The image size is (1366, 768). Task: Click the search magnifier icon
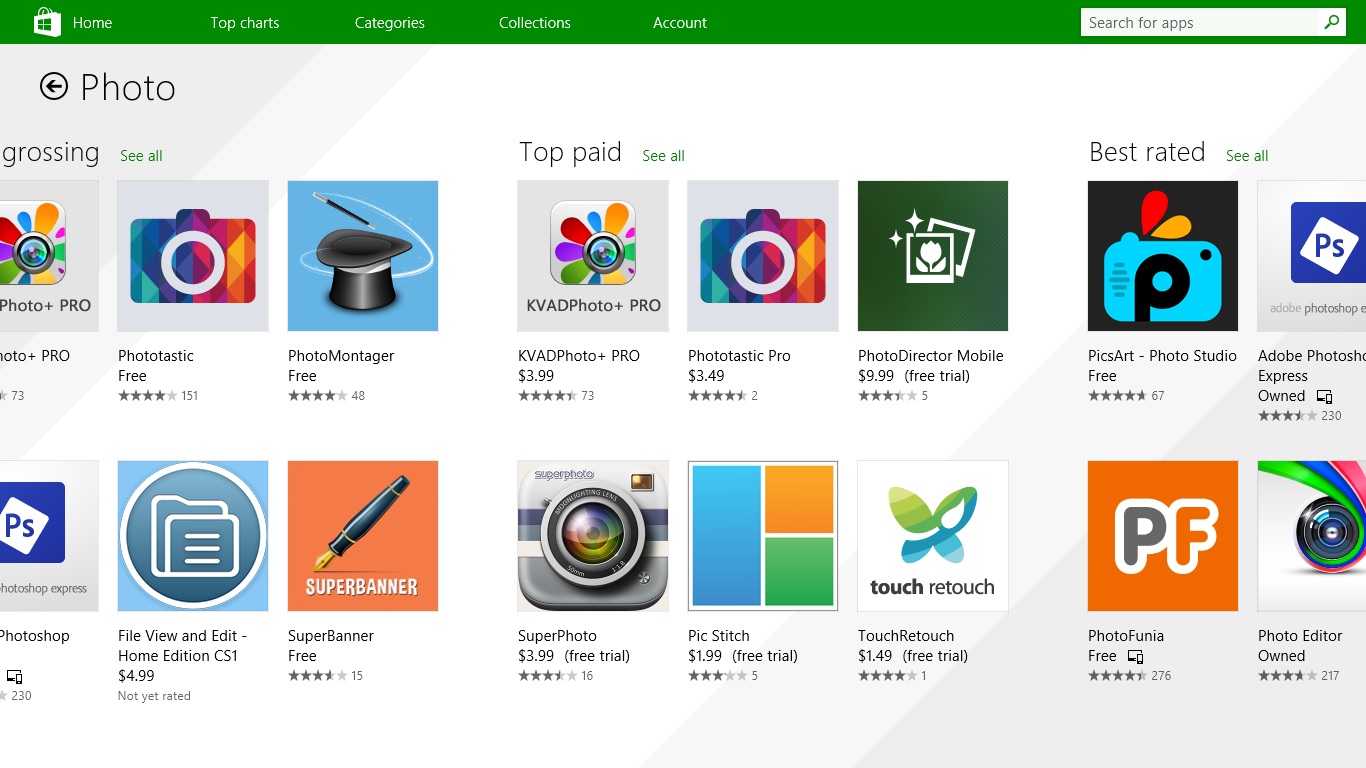[x=1331, y=22]
